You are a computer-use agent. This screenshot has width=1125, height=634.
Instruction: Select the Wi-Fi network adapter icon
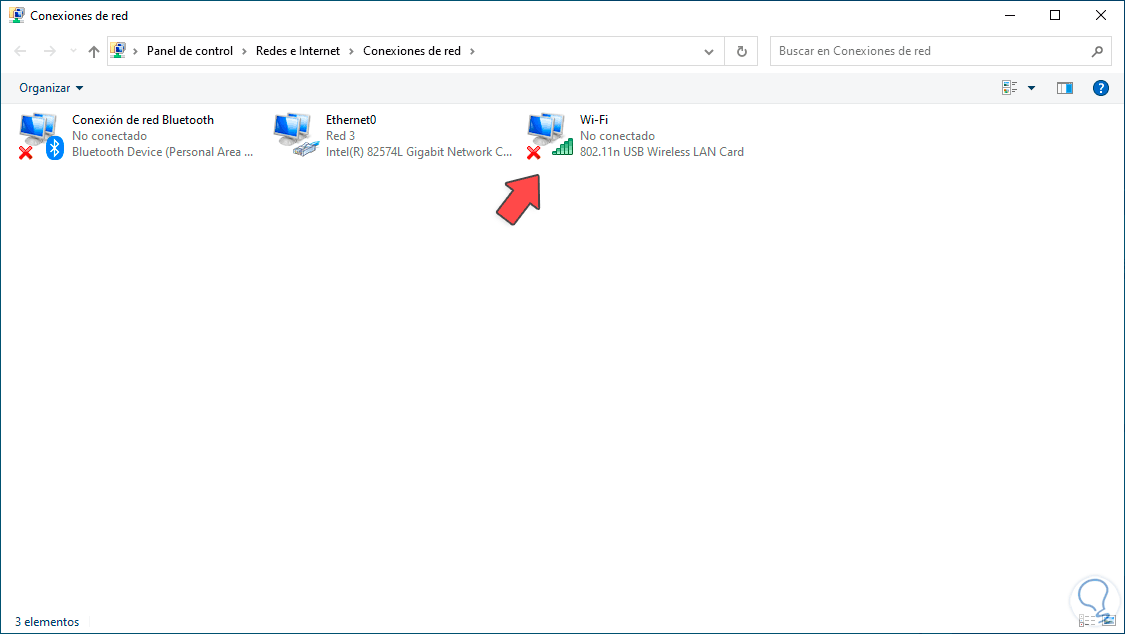click(x=550, y=135)
